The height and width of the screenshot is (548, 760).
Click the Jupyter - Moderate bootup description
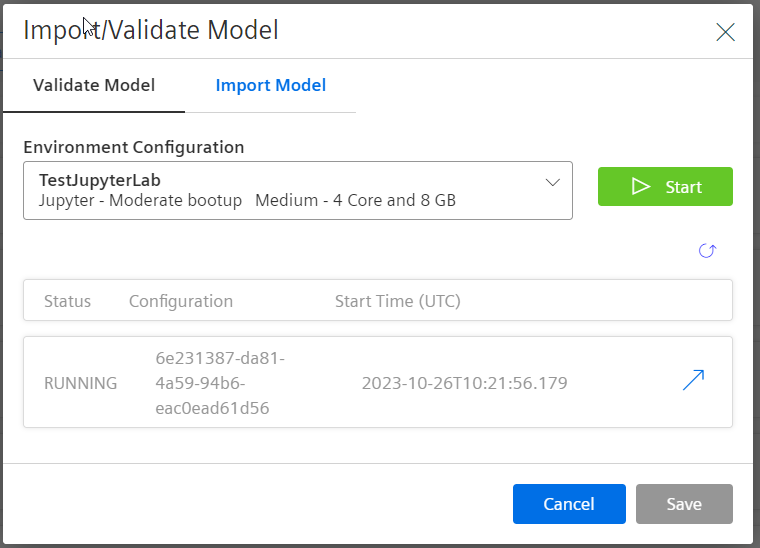(x=140, y=200)
